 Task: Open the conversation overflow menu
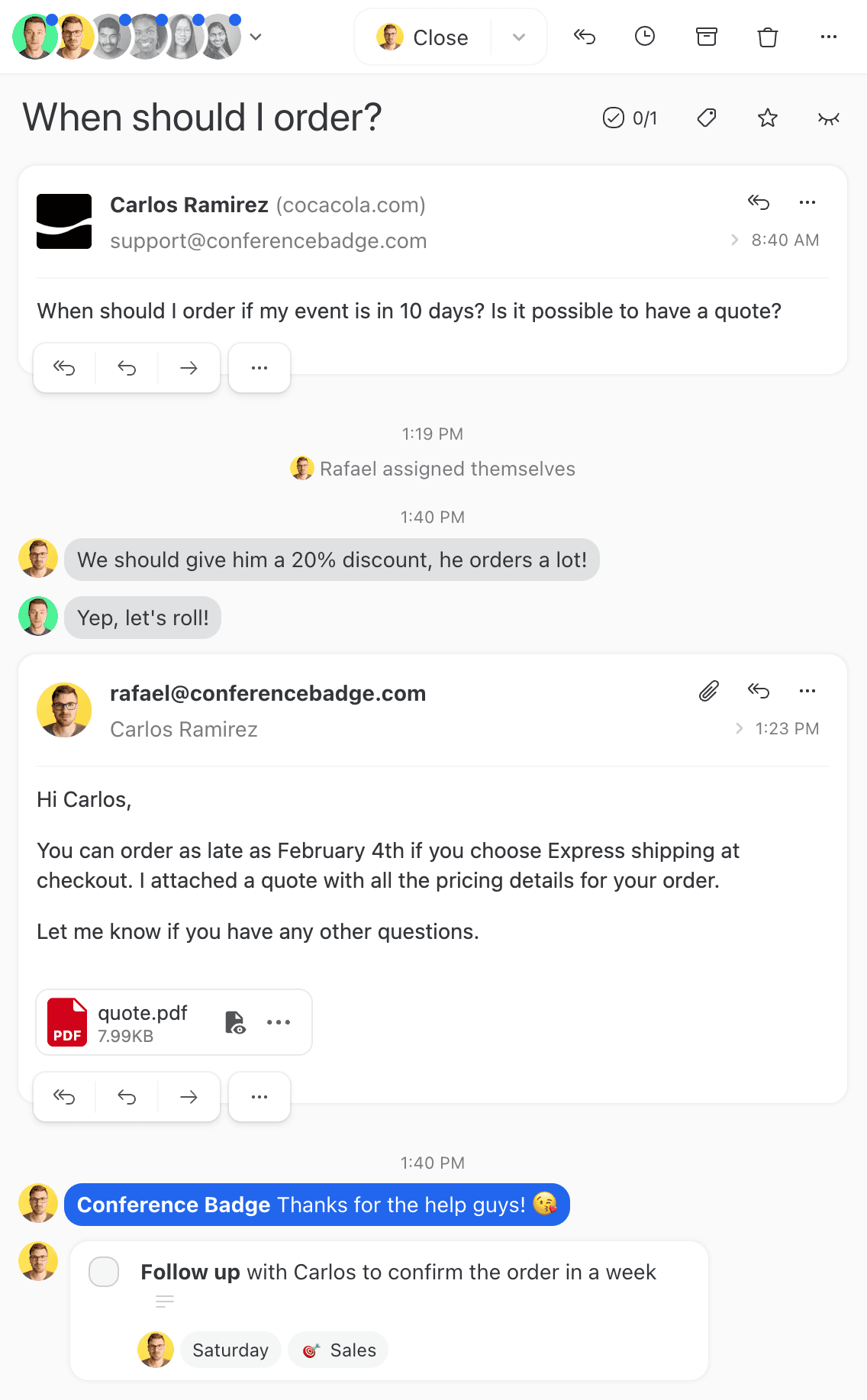(829, 37)
